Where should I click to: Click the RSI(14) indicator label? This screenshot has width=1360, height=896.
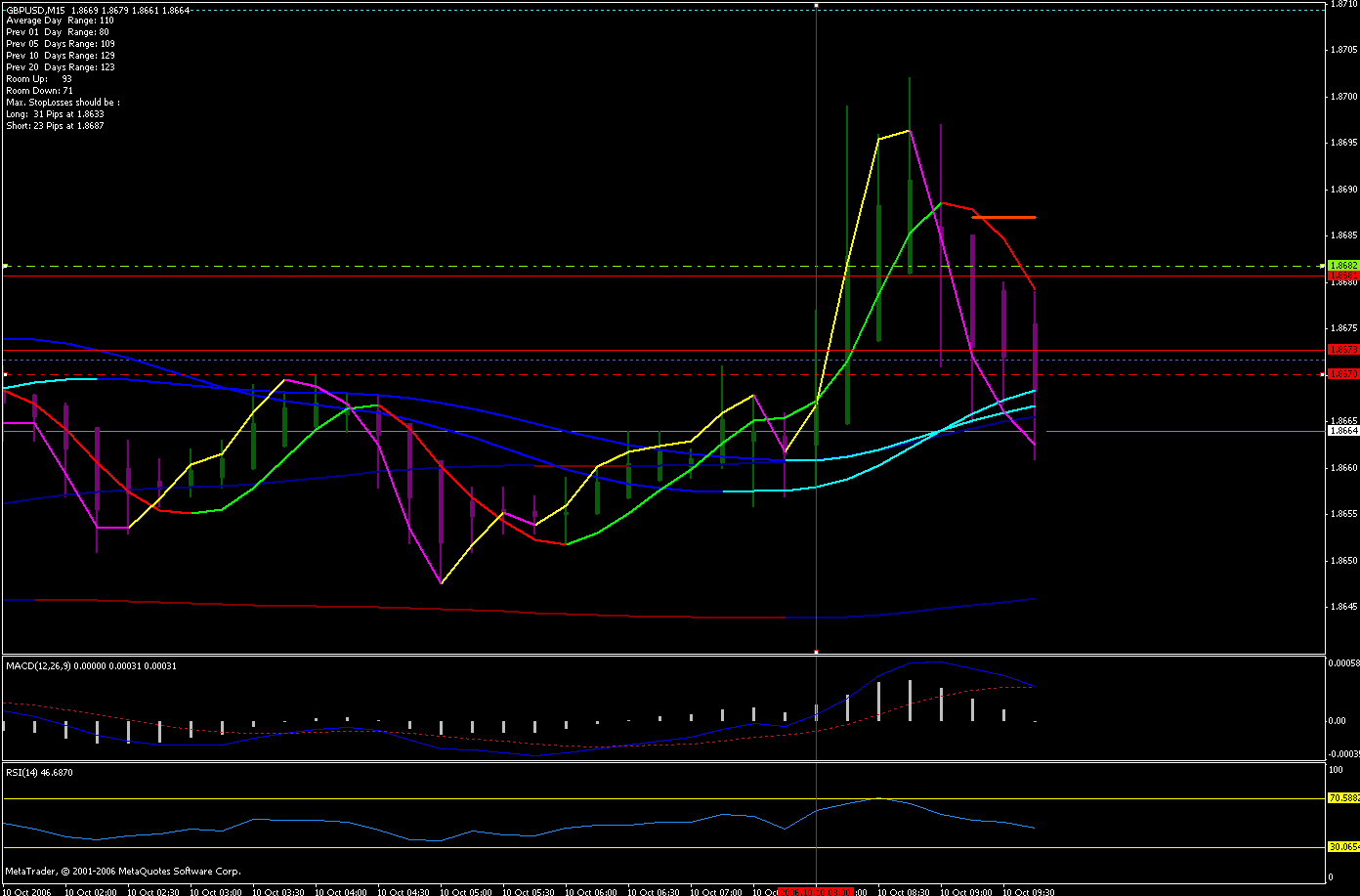click(22, 772)
